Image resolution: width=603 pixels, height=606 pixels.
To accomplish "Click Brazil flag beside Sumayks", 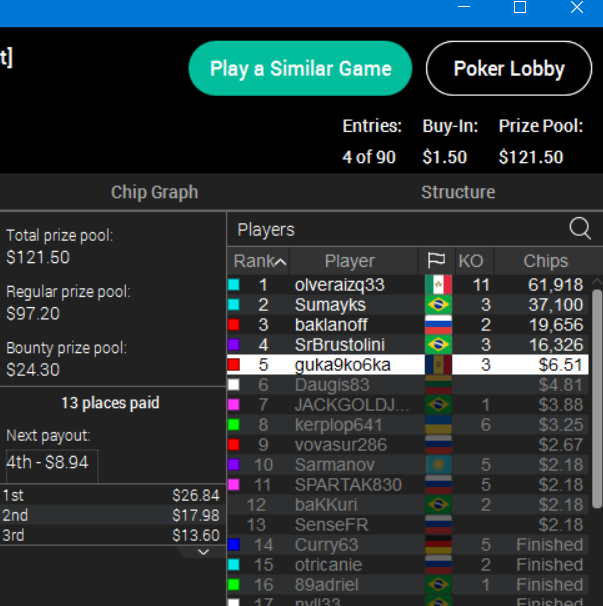I will pyautogui.click(x=438, y=305).
